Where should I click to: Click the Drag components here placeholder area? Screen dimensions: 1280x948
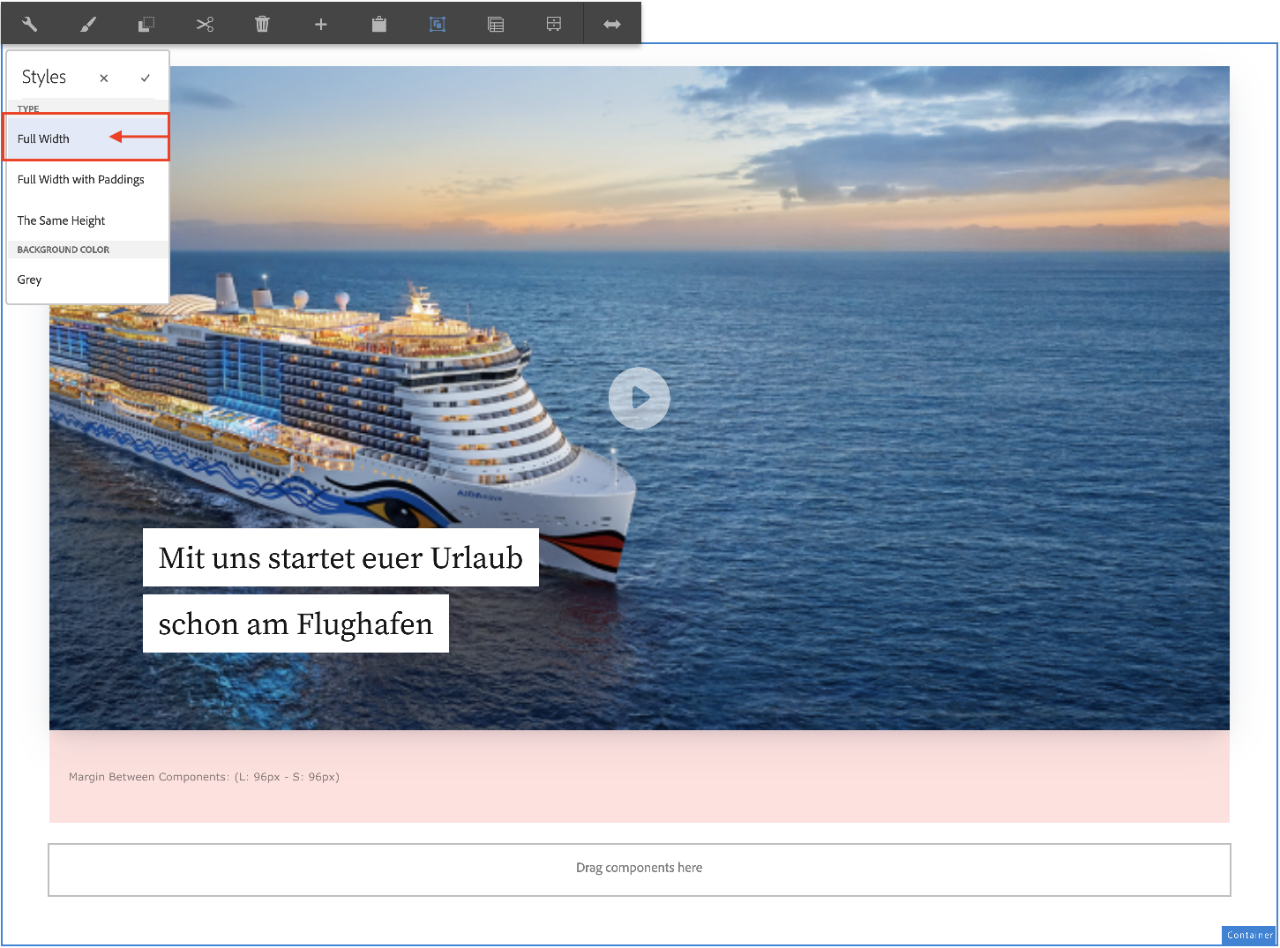pyautogui.click(x=639, y=868)
